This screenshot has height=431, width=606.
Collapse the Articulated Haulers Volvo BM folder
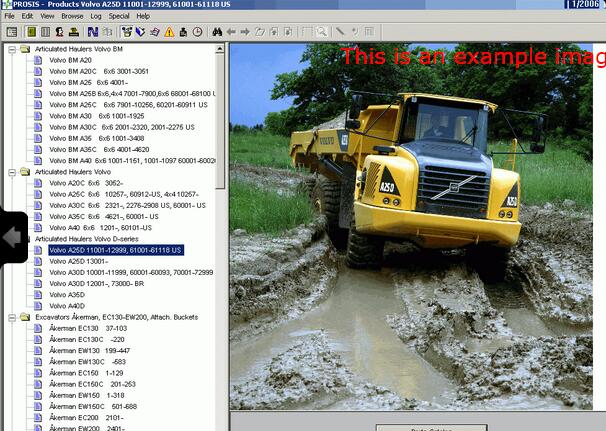pyautogui.click(x=12, y=49)
